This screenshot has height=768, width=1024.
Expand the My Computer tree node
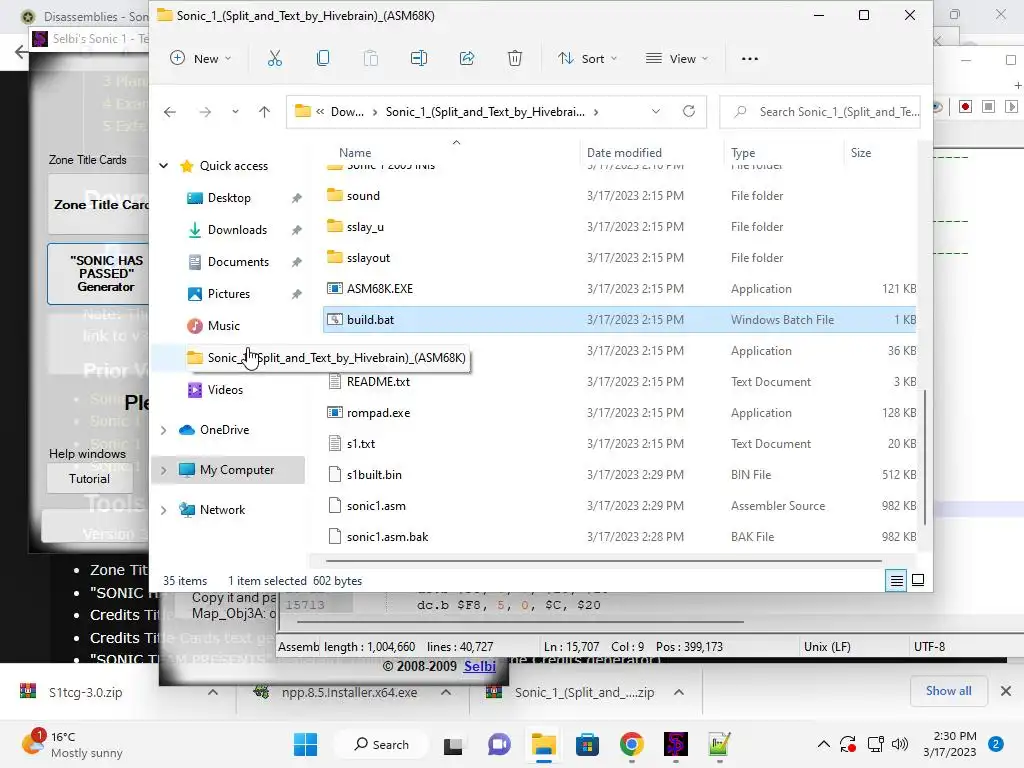click(163, 470)
